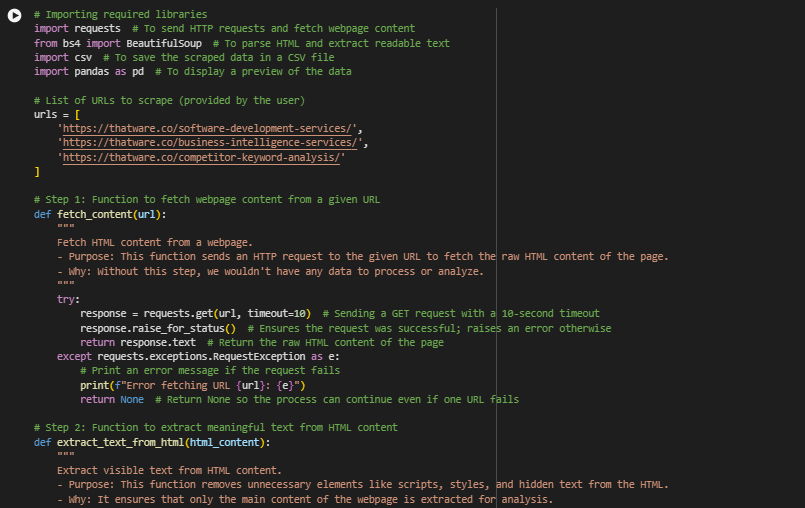This screenshot has height=508, width=805.
Task: Click the 'import requests' line
Action: (x=77, y=28)
